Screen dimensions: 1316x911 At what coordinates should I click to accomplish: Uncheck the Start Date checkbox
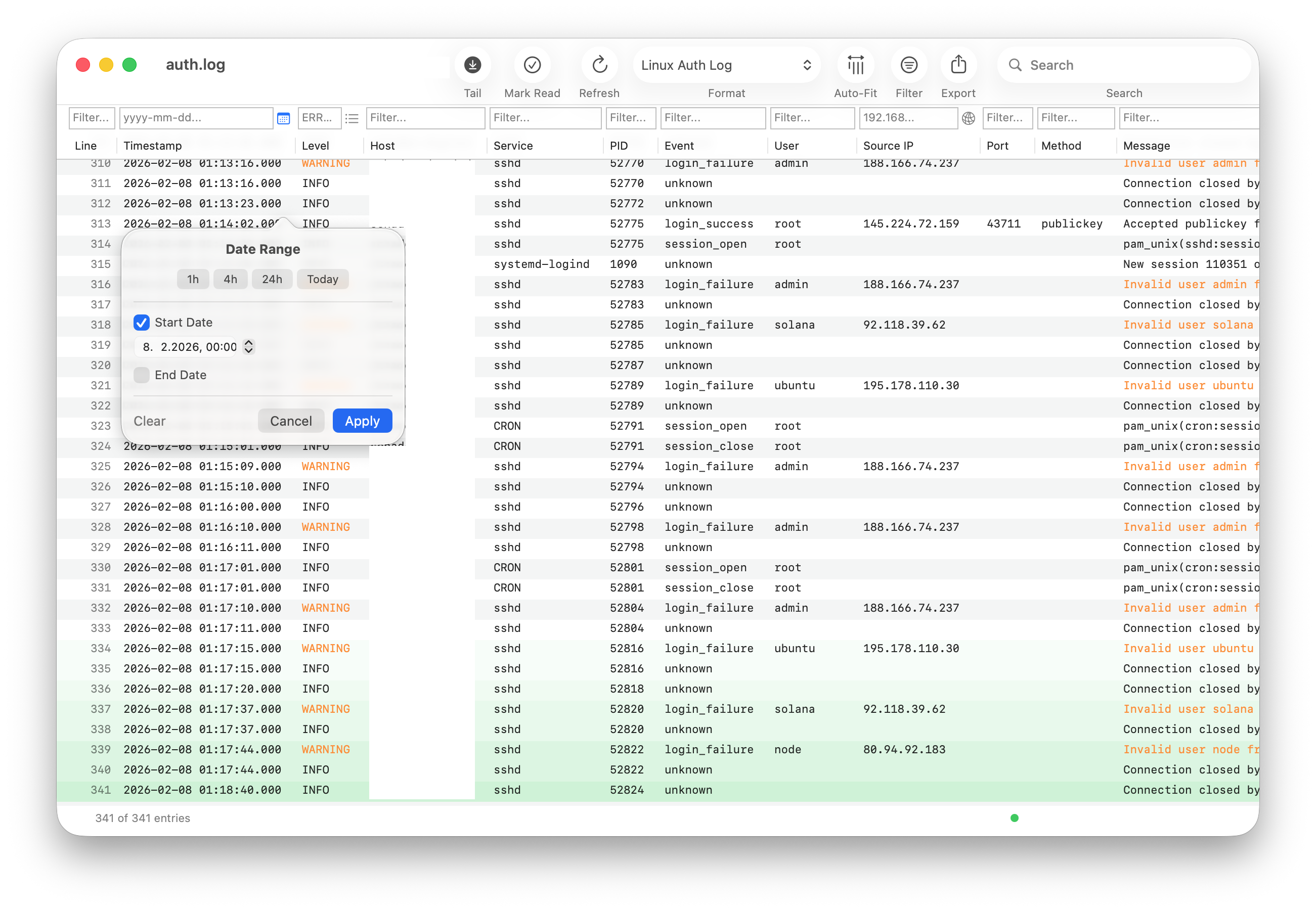point(141,323)
